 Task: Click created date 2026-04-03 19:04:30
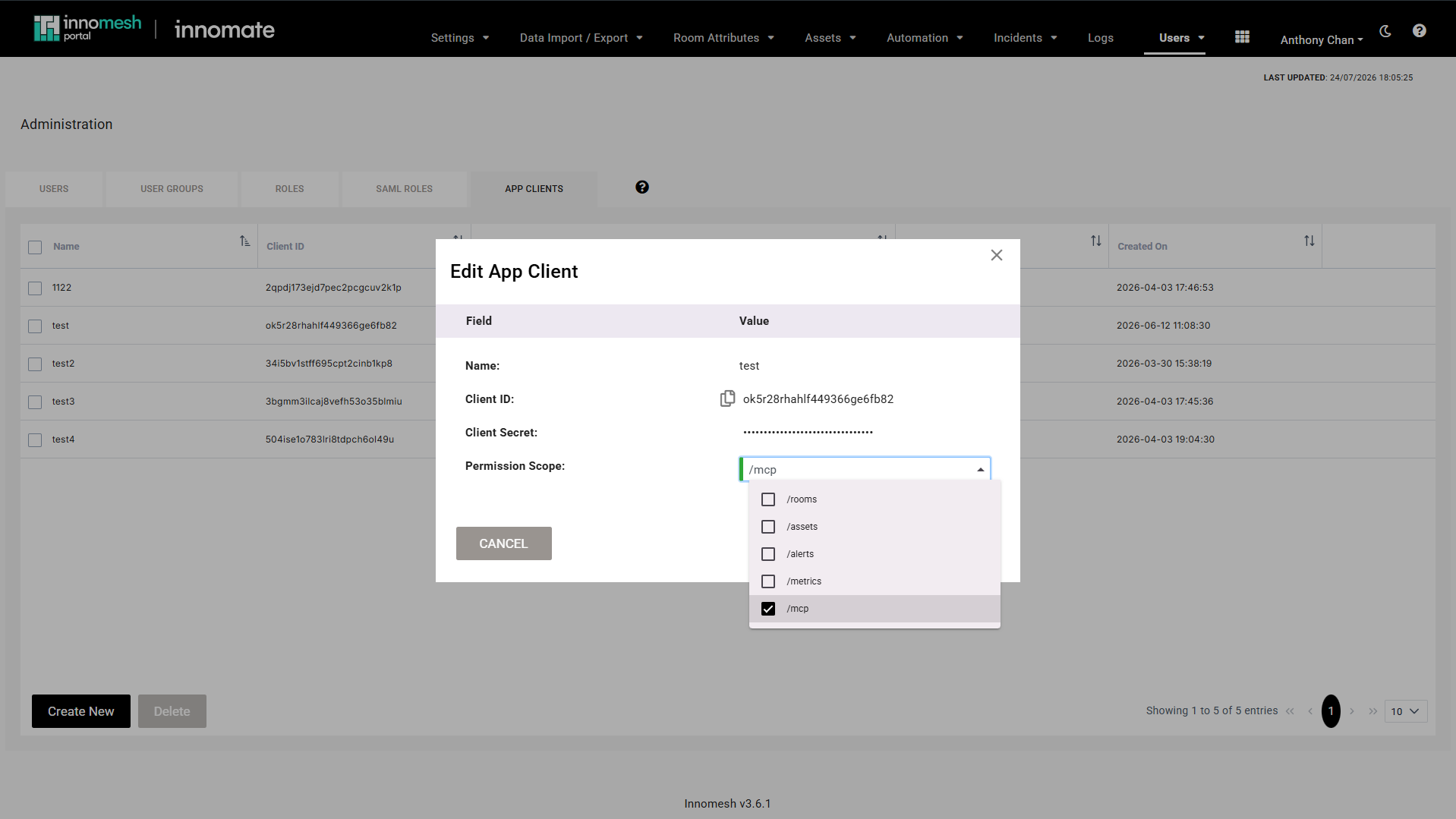[1165, 439]
